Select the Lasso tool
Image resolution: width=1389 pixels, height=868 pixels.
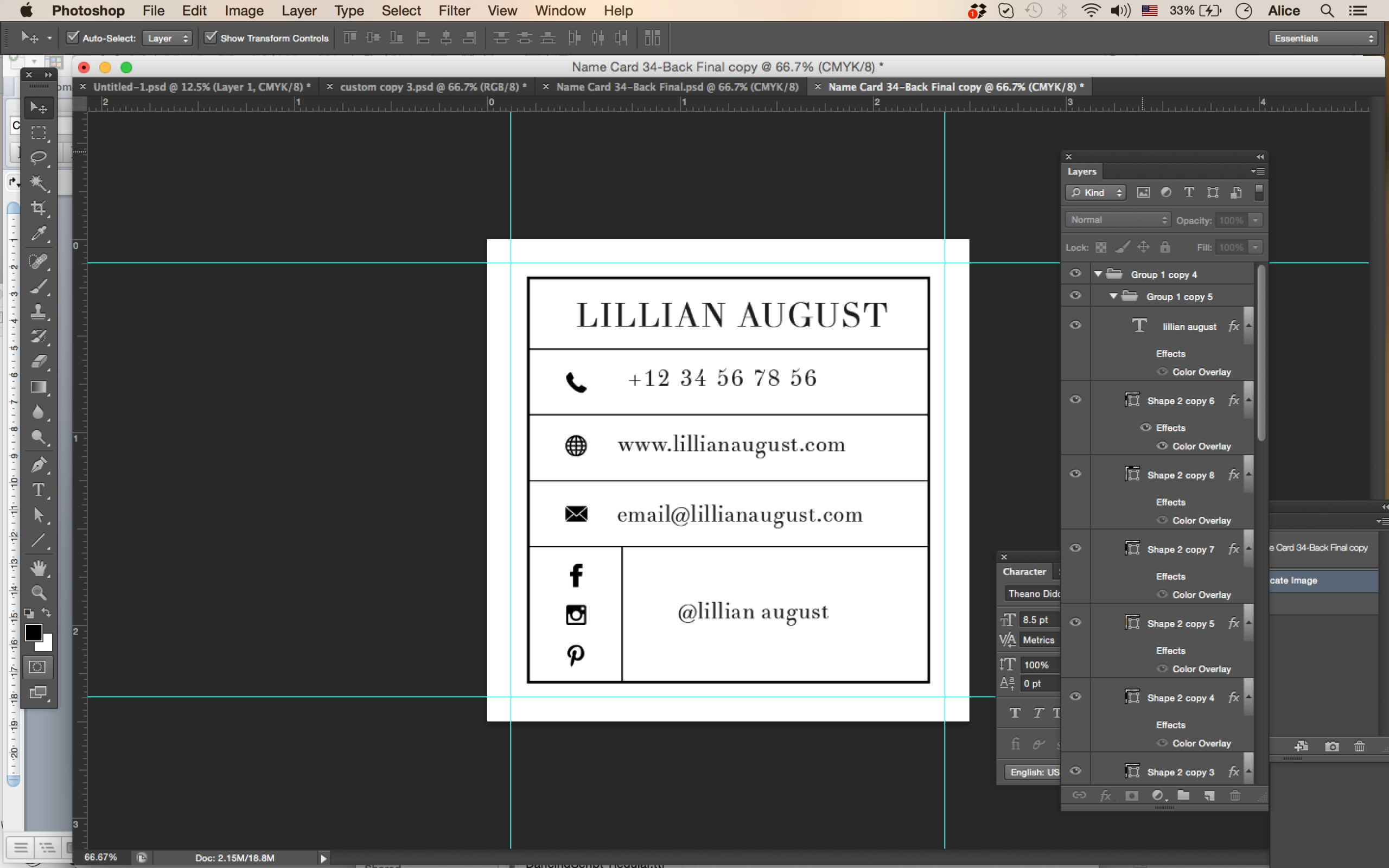click(x=39, y=157)
